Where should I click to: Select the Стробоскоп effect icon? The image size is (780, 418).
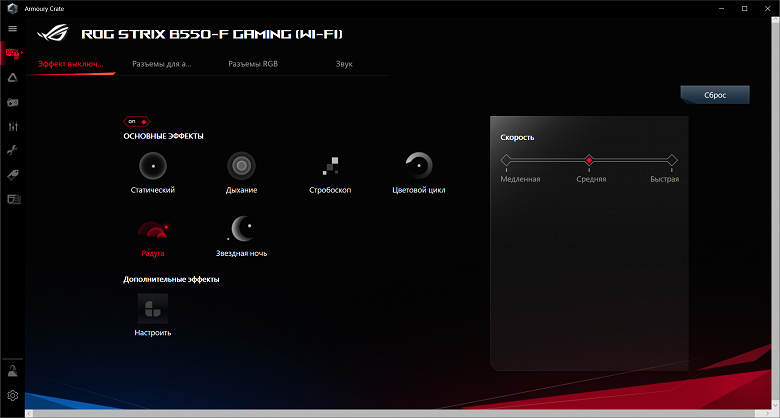click(x=330, y=166)
